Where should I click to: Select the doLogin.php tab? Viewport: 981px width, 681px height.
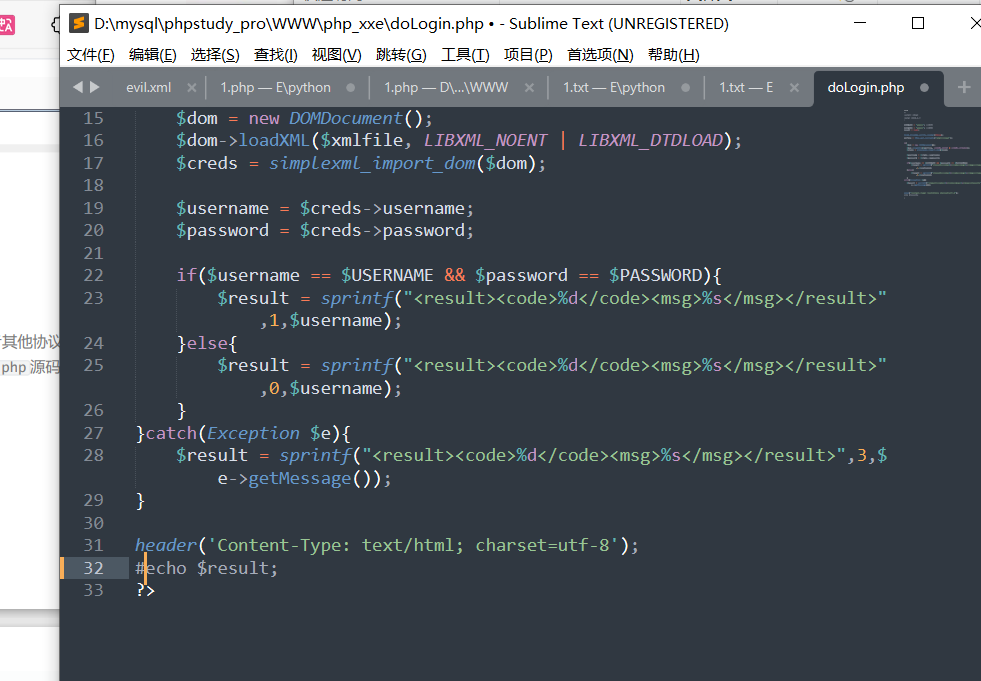[865, 88]
